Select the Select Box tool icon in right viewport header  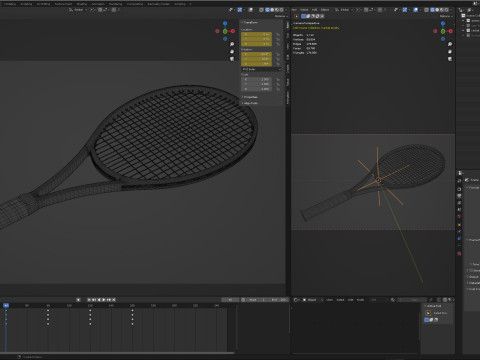coord(297,16)
